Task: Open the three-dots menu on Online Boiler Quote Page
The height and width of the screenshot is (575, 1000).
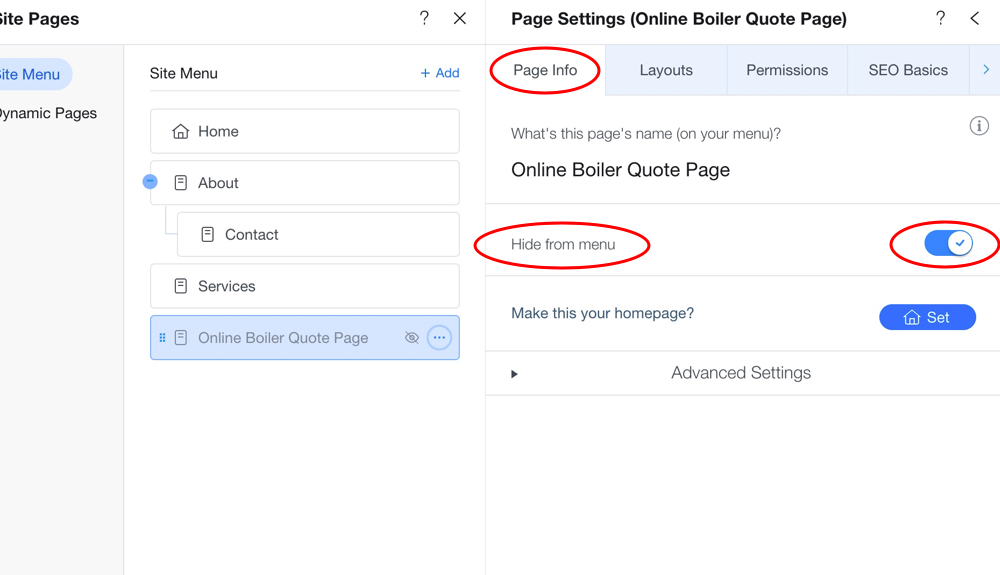Action: click(x=439, y=338)
